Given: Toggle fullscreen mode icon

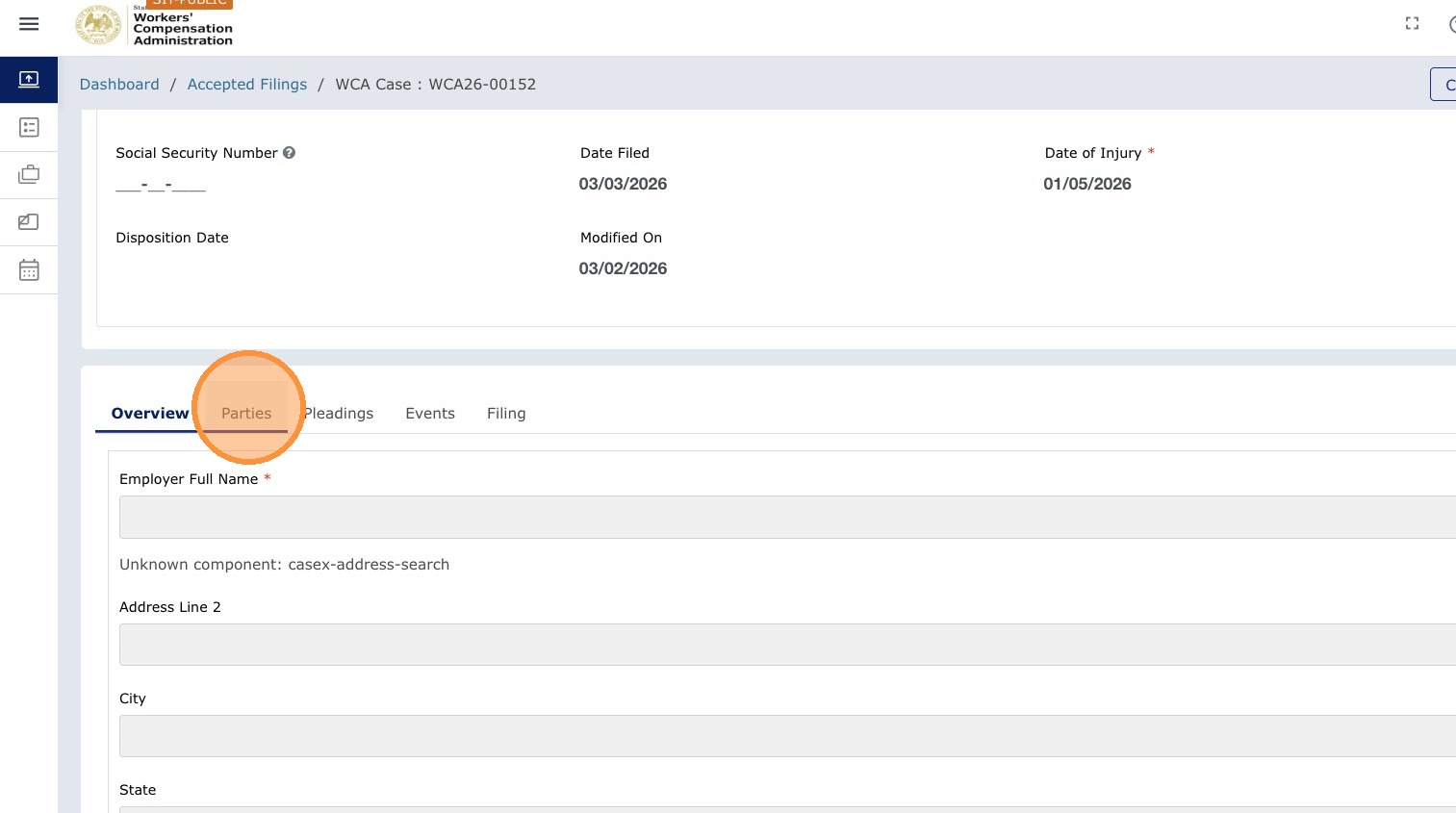Looking at the screenshot, I should 1412,24.
